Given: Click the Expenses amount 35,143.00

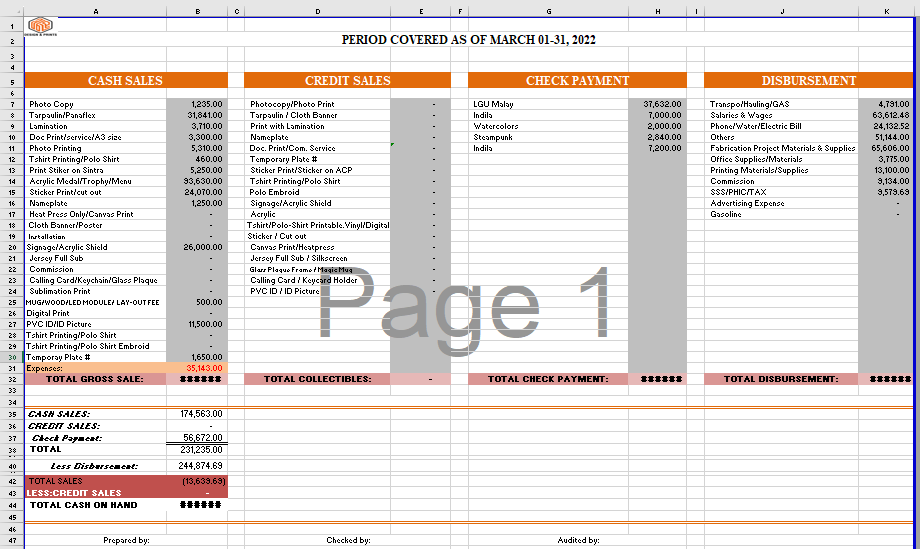Looking at the screenshot, I should click(x=197, y=368).
